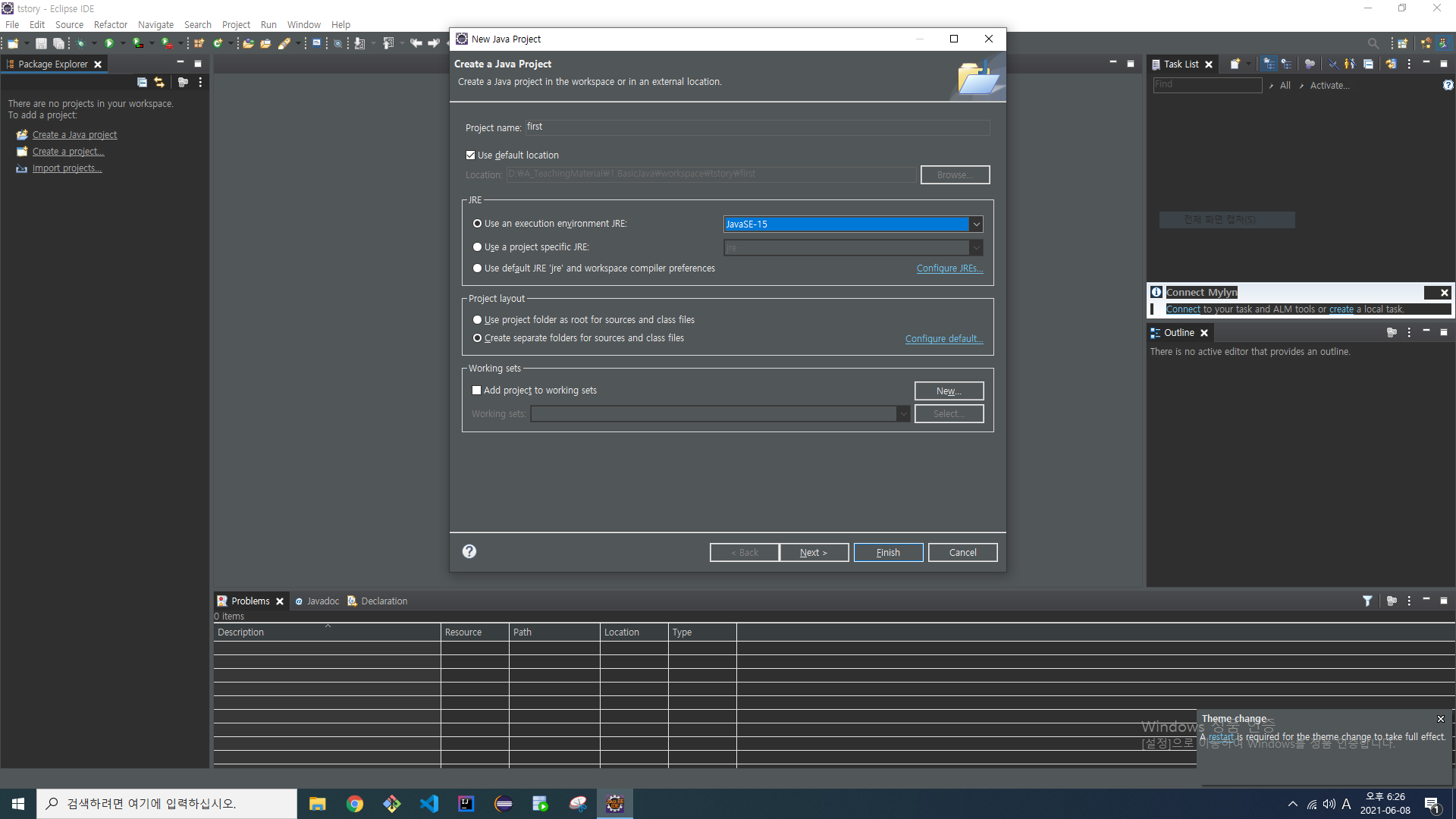
Task: Click Collapse All in Package Explorer
Action: pyautogui.click(x=142, y=82)
